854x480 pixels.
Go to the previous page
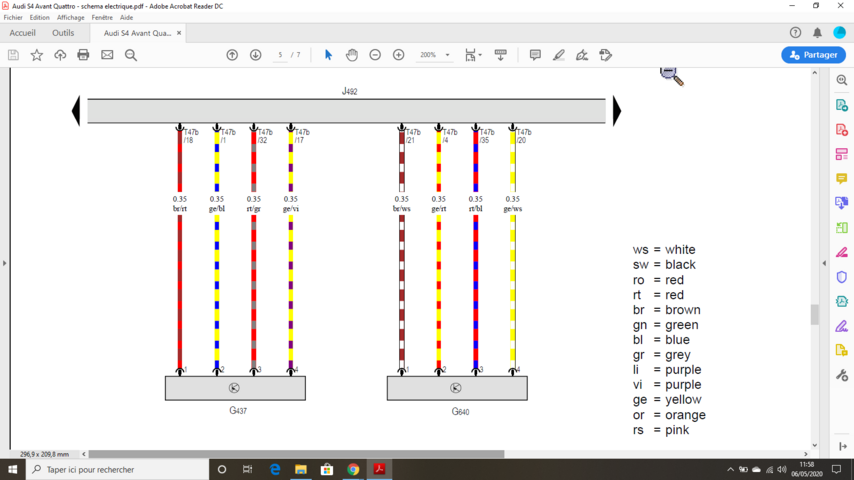tap(232, 55)
